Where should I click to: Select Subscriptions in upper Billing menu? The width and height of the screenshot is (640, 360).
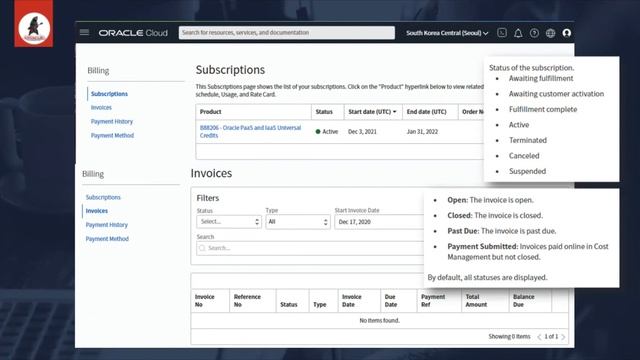[x=109, y=94]
